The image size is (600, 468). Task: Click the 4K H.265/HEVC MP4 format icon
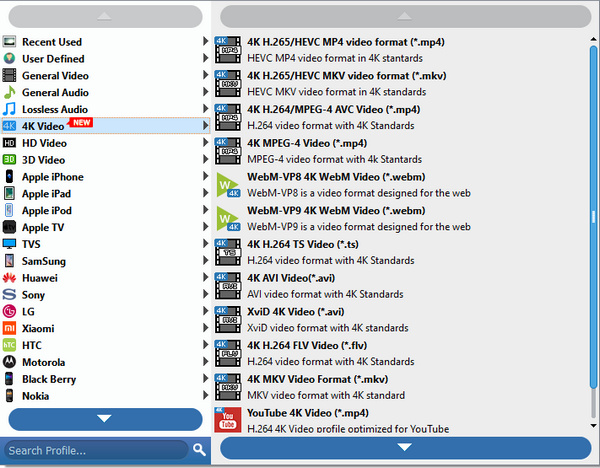(x=228, y=49)
